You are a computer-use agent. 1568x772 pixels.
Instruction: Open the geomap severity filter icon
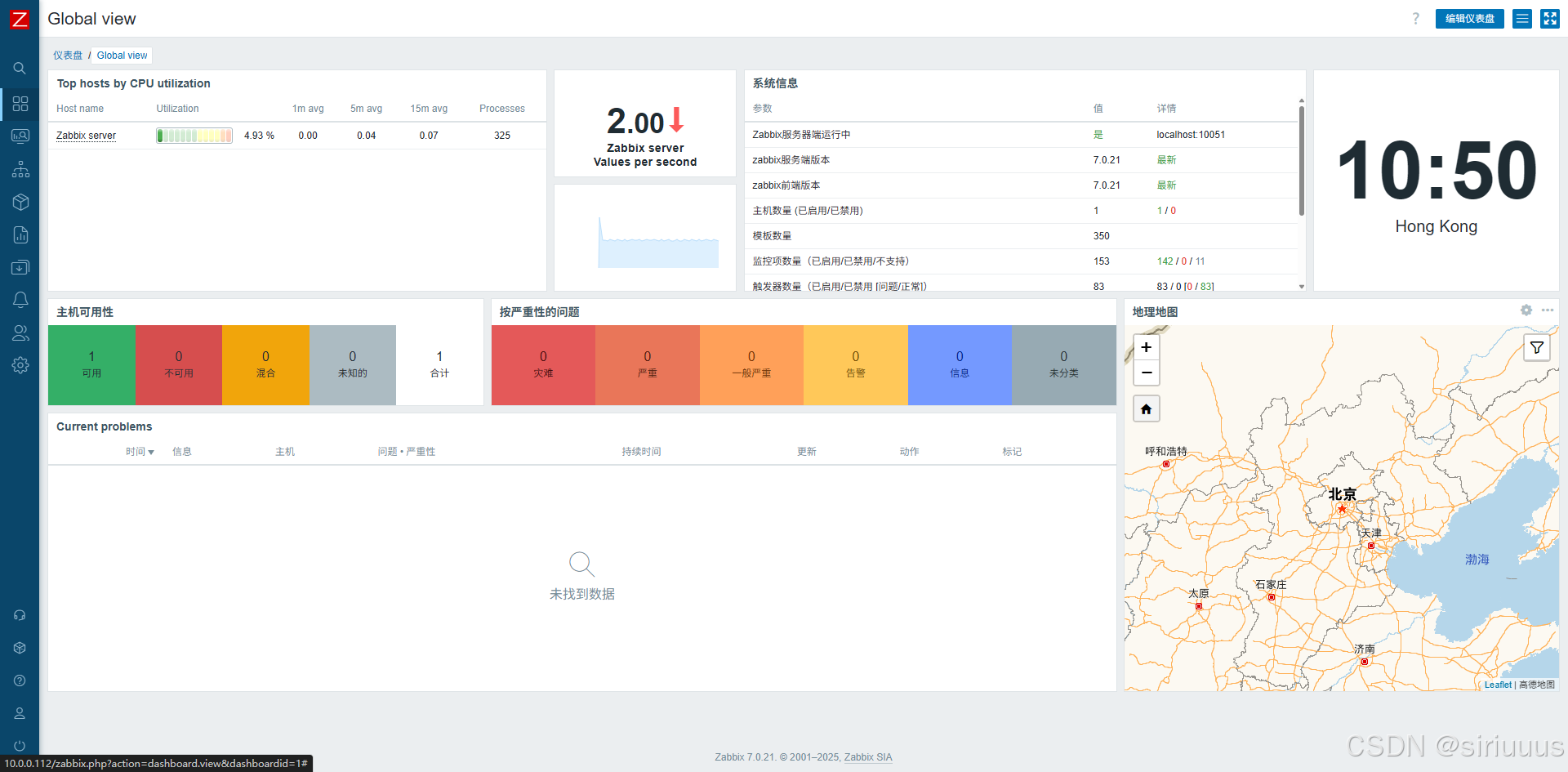click(x=1537, y=347)
